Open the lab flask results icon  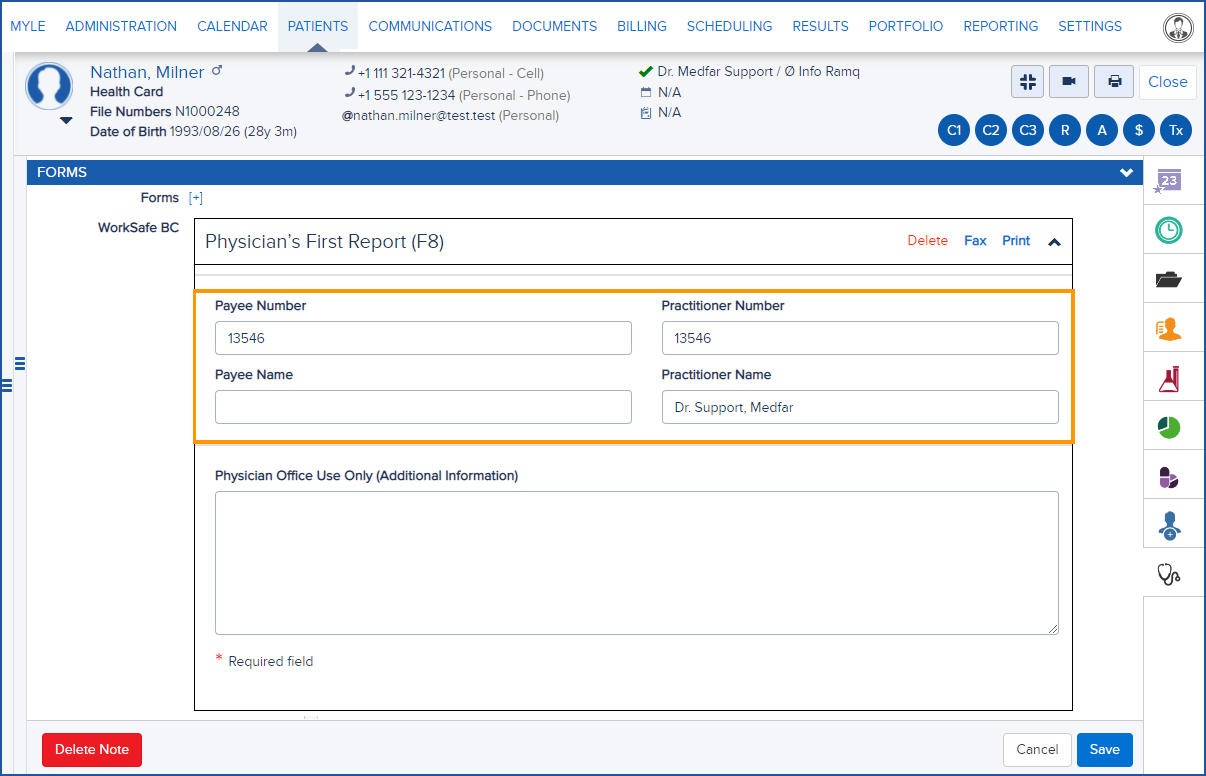pos(1172,377)
